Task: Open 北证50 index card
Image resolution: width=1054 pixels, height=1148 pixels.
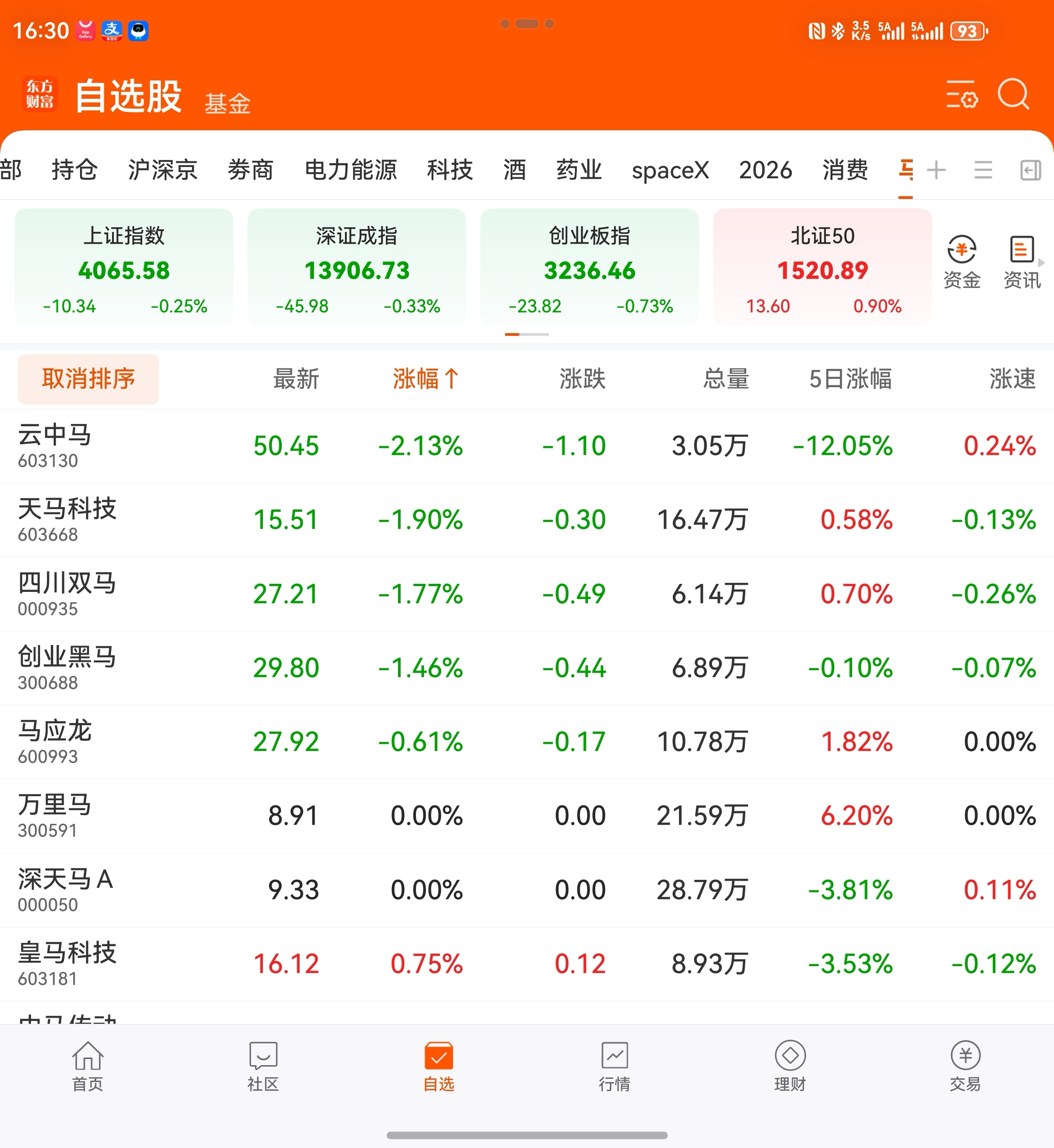Action: click(x=822, y=267)
